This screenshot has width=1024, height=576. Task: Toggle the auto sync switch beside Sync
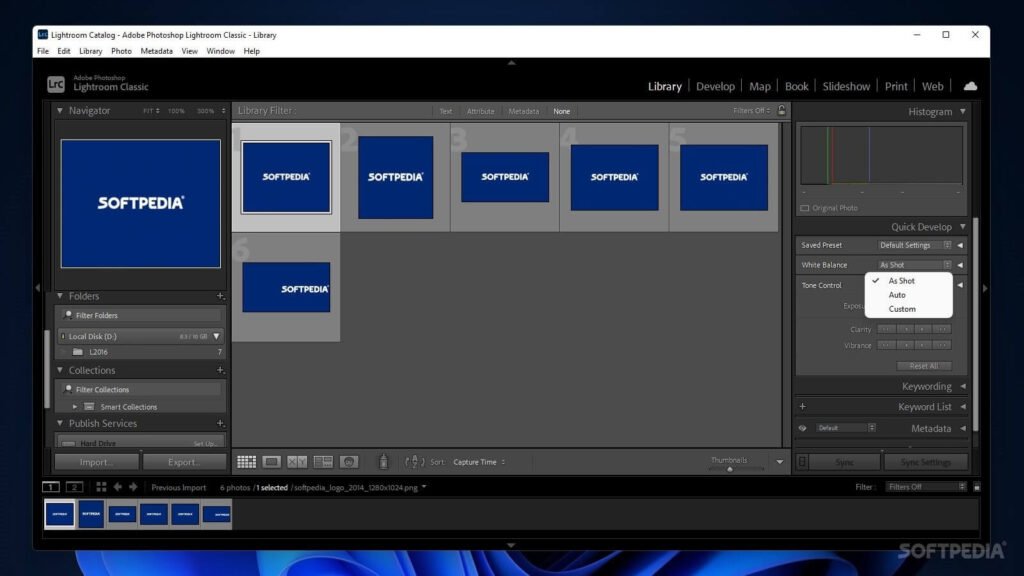pyautogui.click(x=803, y=462)
